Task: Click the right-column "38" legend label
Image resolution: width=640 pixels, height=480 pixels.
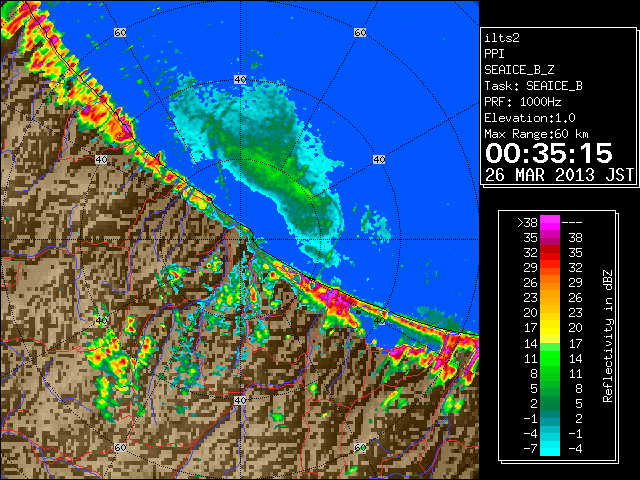Action: pos(575,238)
